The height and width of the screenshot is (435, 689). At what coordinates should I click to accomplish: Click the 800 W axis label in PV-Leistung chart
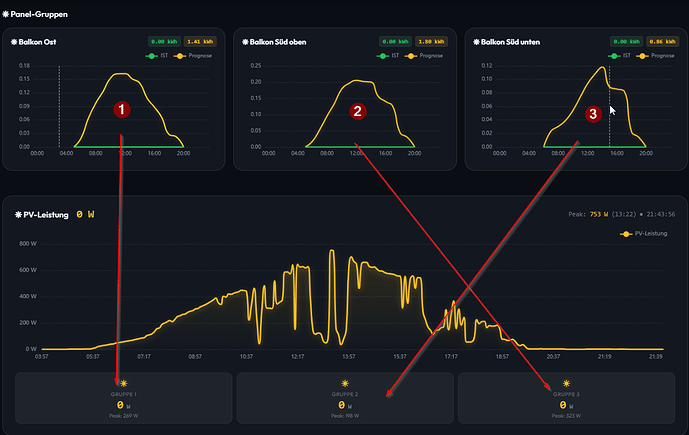[x=28, y=244]
